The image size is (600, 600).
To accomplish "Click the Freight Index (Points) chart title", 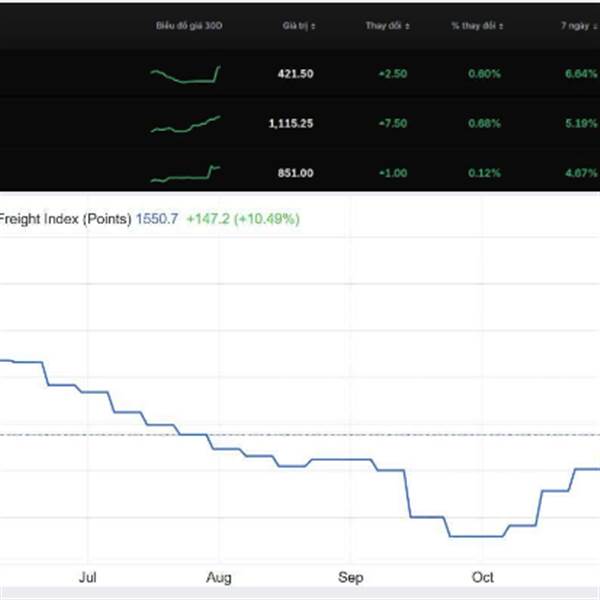I will click(65, 218).
